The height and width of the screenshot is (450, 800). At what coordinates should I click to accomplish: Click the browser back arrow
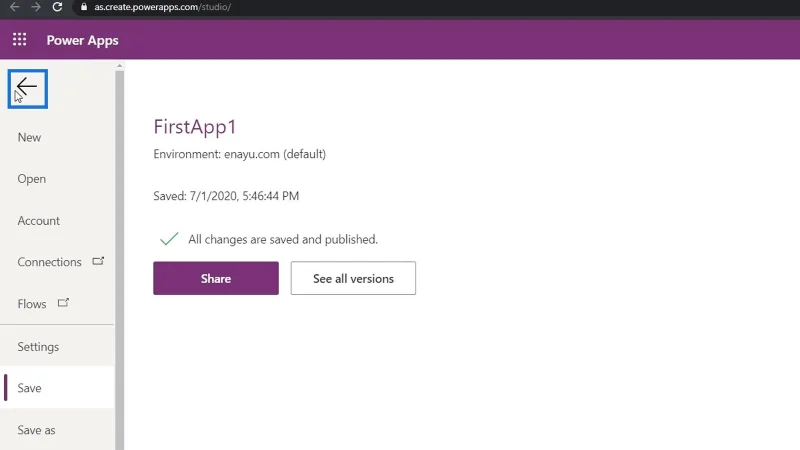click(14, 7)
